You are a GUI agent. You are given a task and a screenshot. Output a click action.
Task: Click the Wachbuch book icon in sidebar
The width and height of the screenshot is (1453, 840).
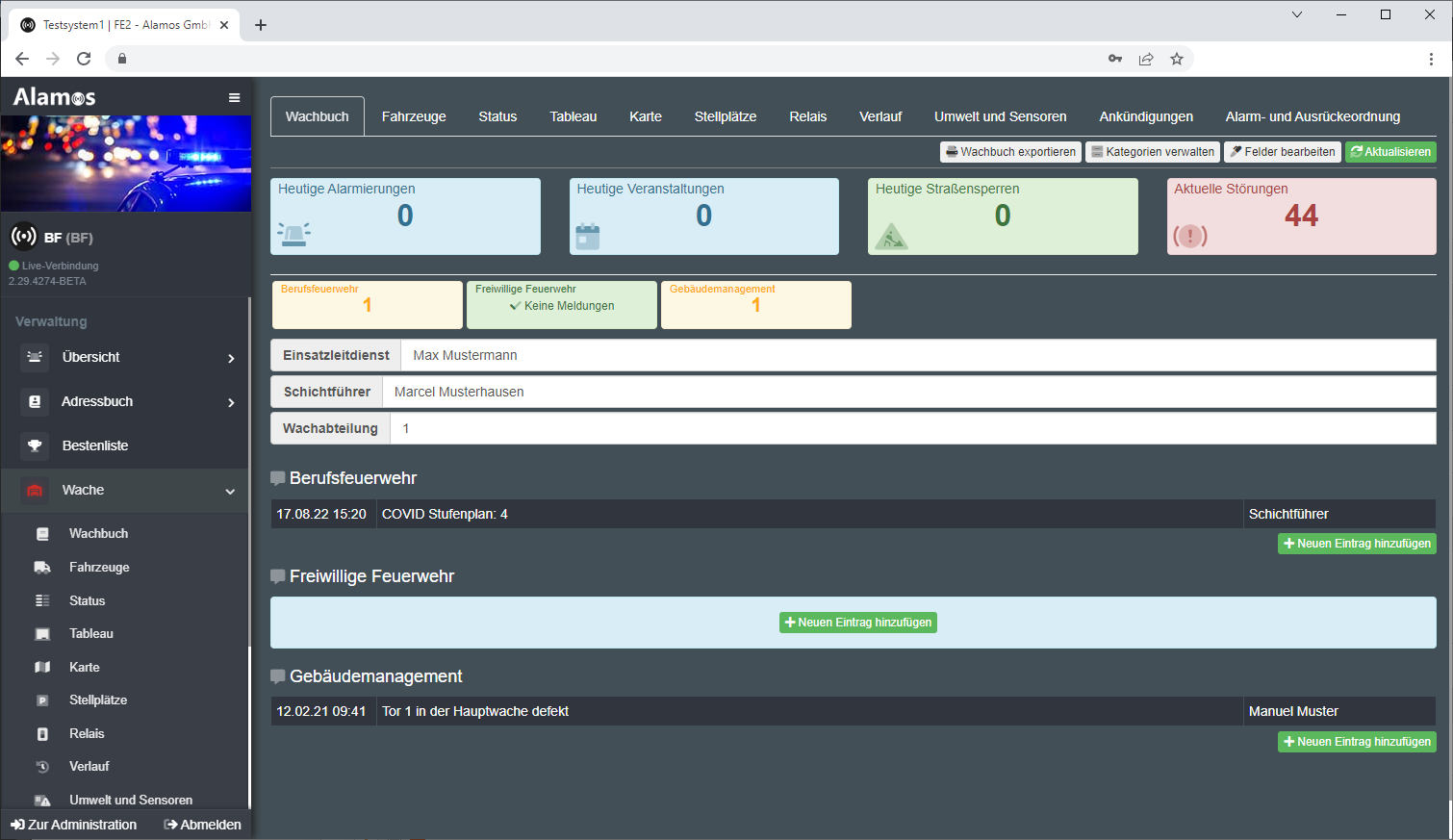(42, 534)
